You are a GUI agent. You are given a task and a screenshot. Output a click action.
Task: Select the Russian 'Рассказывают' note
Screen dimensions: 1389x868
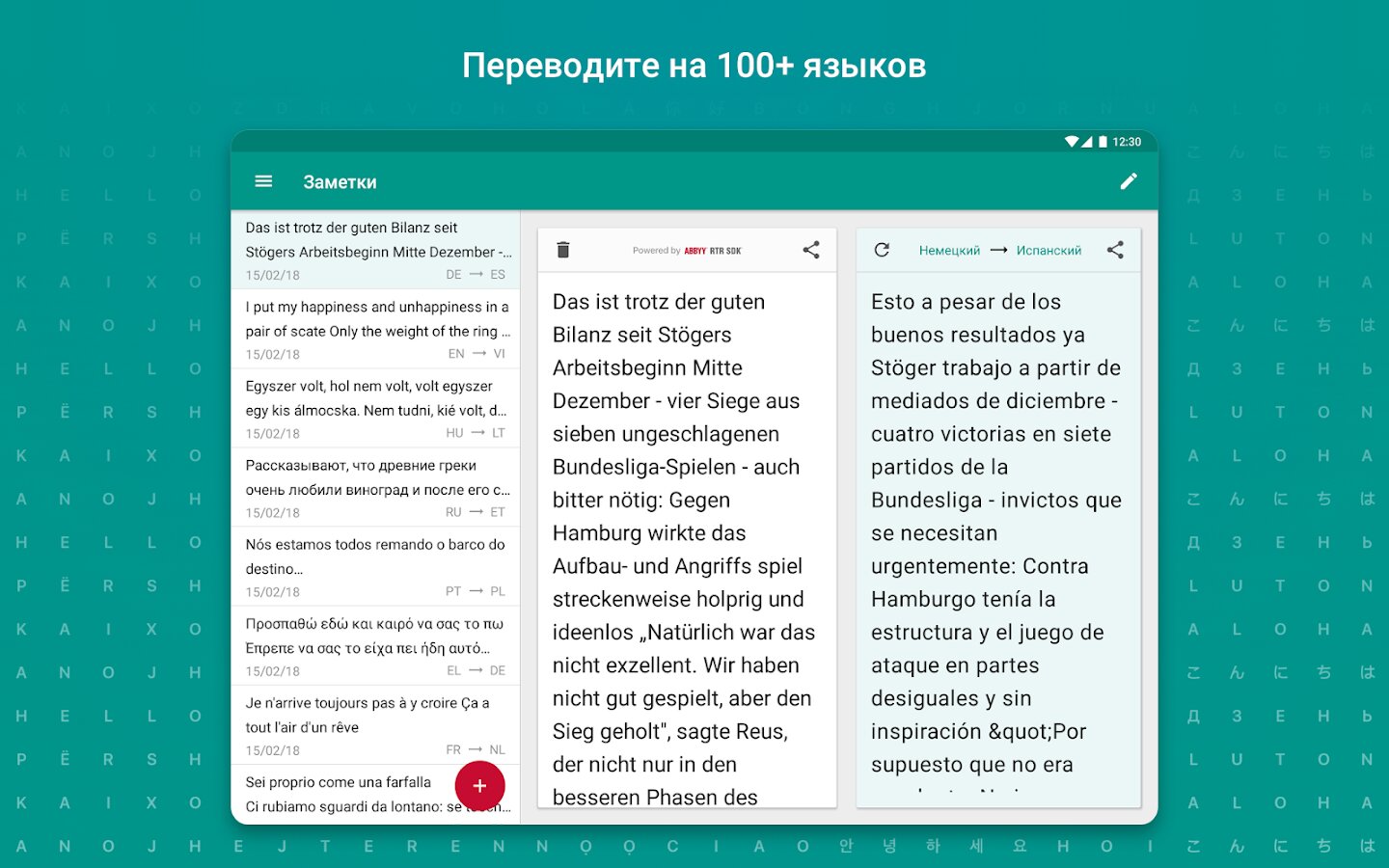pos(376,487)
